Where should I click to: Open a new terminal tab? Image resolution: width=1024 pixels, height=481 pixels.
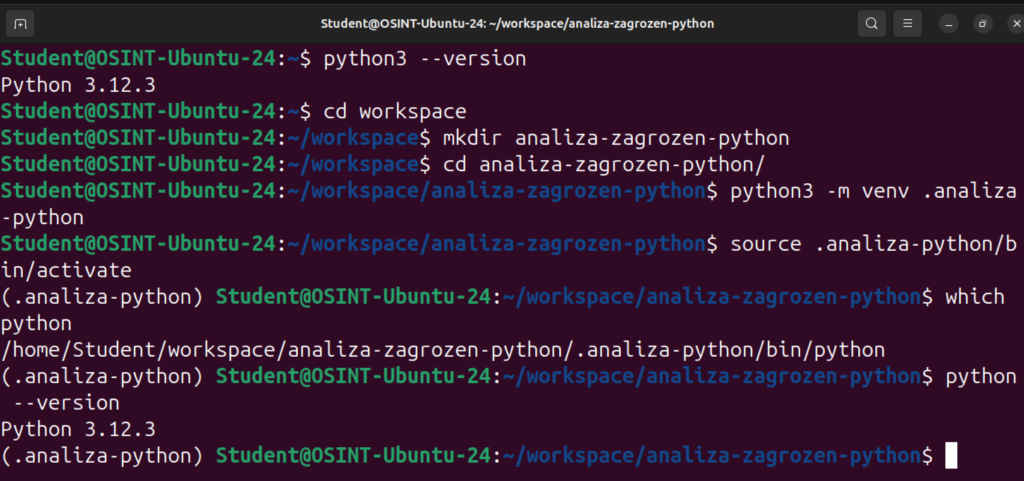[20, 24]
